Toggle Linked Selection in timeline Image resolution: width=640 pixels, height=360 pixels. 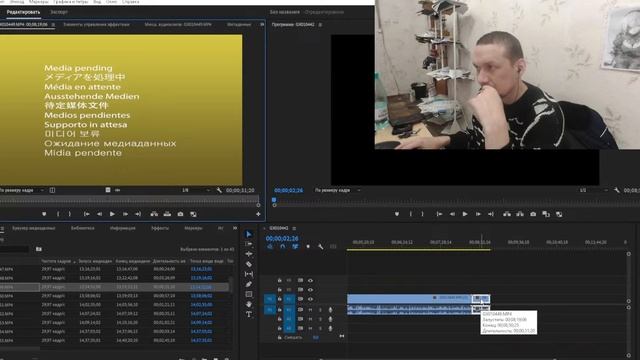click(295, 247)
